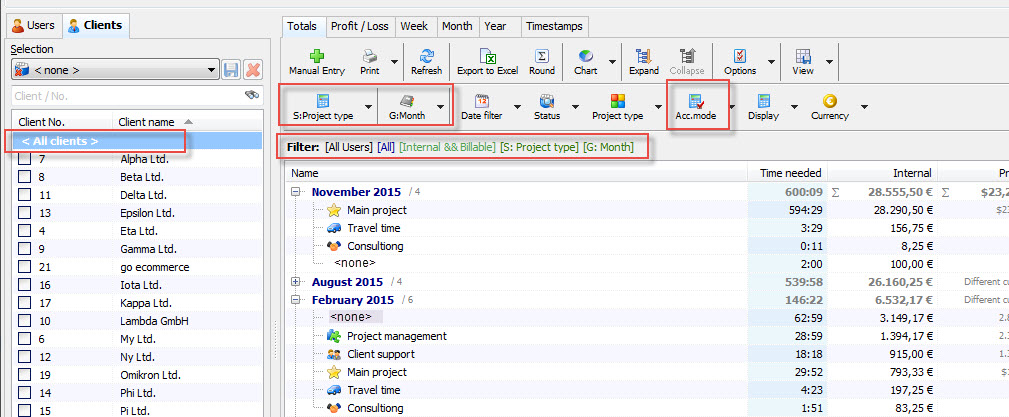Select Project management row under February 2015

pyautogui.click(x=396, y=336)
